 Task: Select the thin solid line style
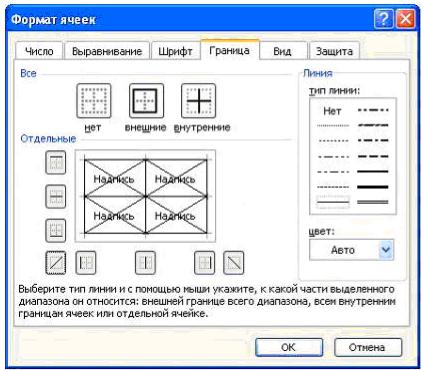pyautogui.click(x=333, y=202)
